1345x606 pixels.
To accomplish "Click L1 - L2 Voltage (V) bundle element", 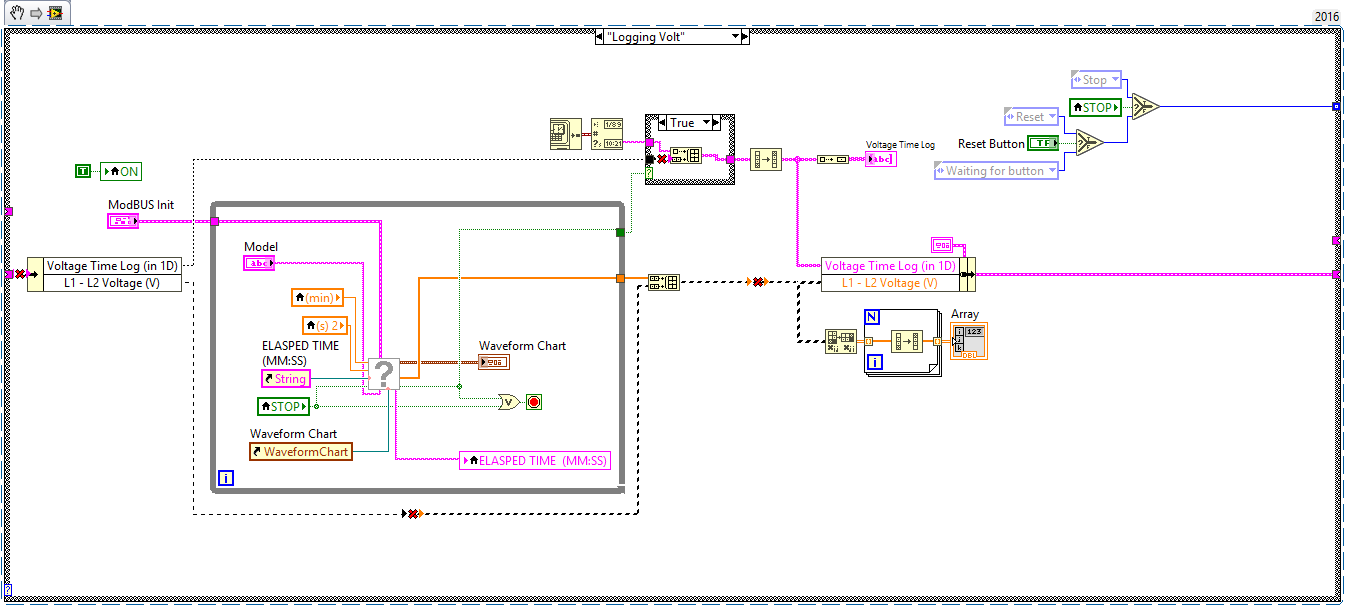I will coord(890,283).
